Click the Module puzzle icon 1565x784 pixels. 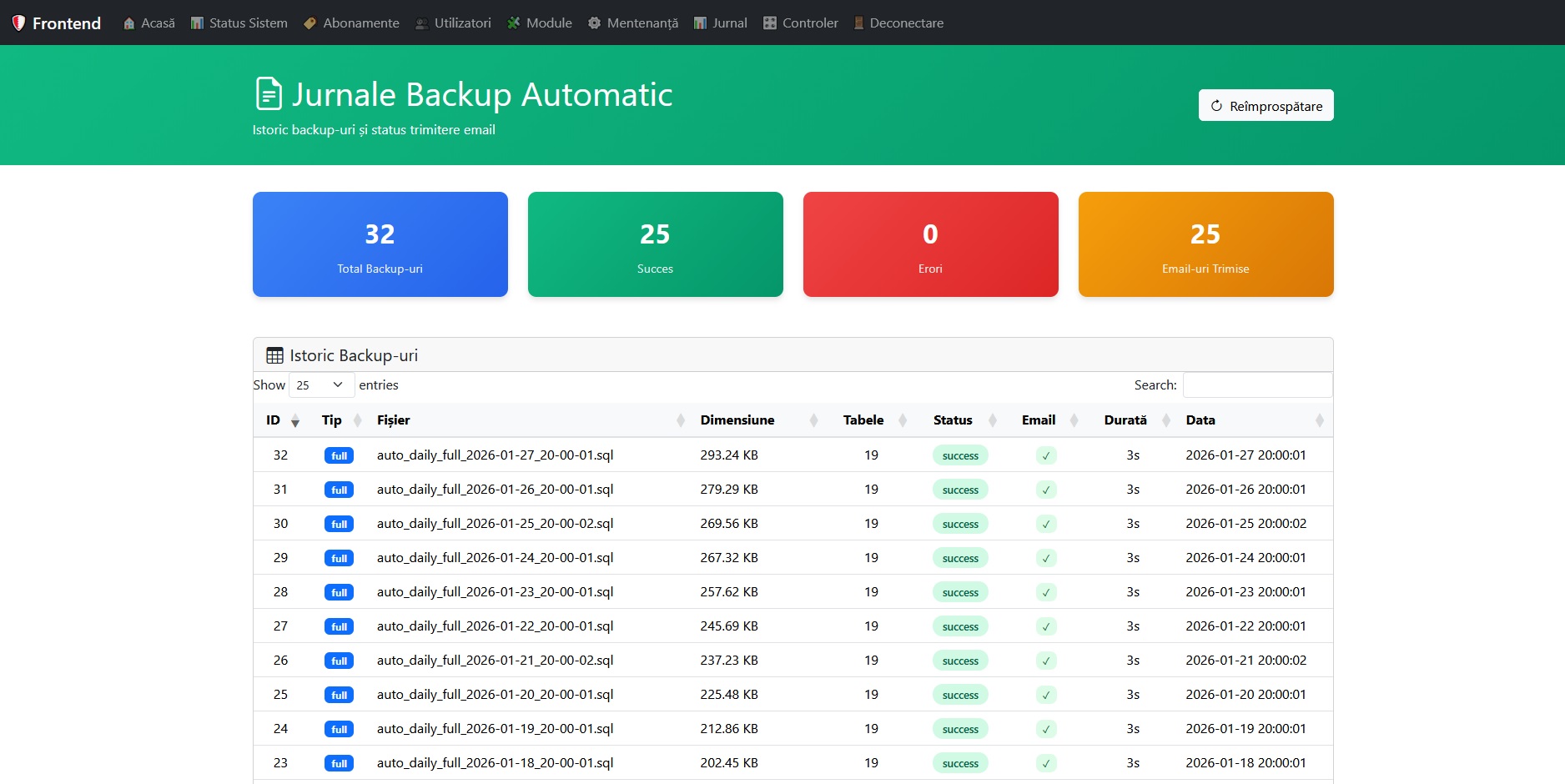[512, 23]
